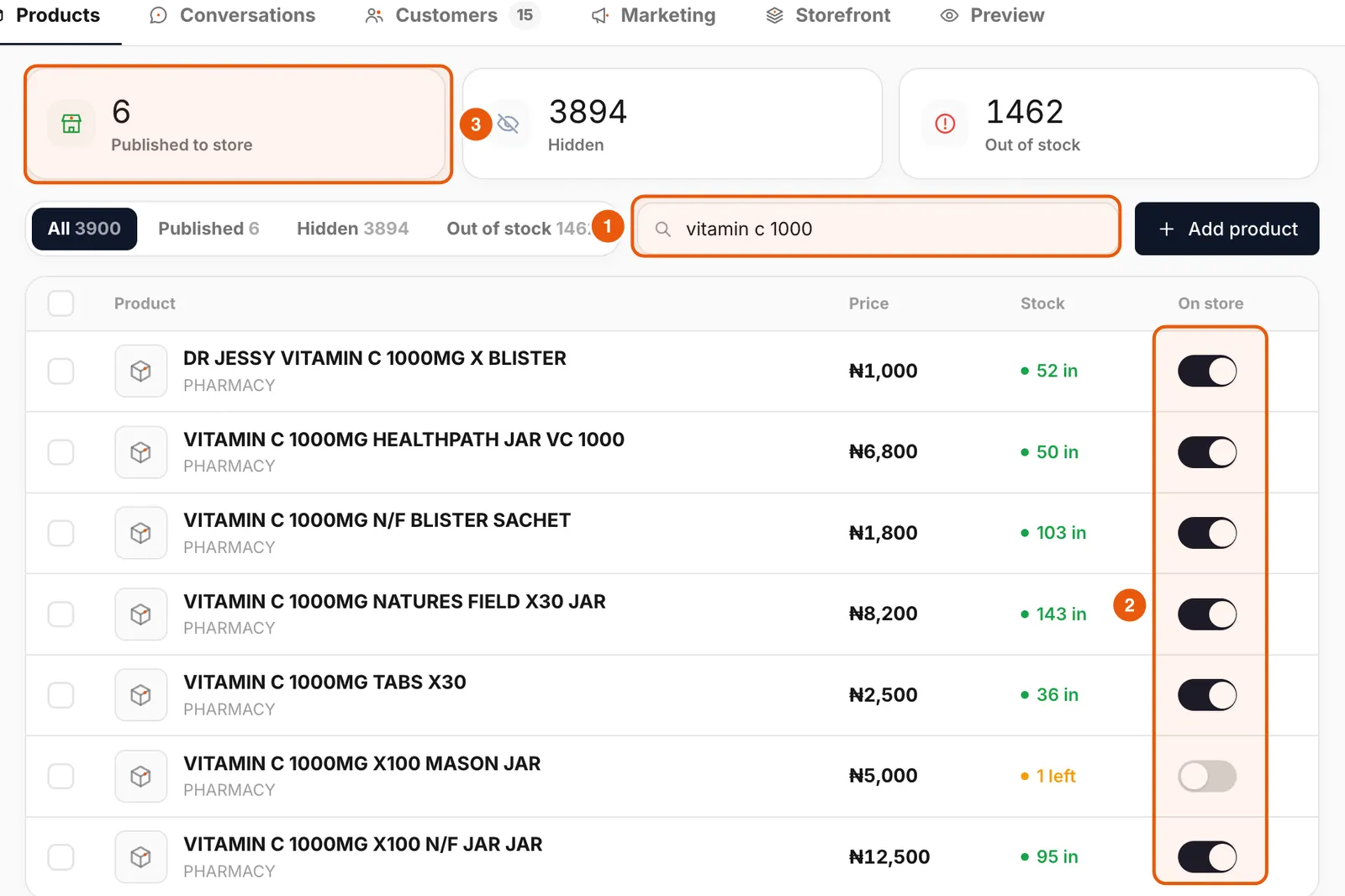This screenshot has height=896, width=1345.
Task: Click the Storefront layers icon
Action: pos(774,15)
